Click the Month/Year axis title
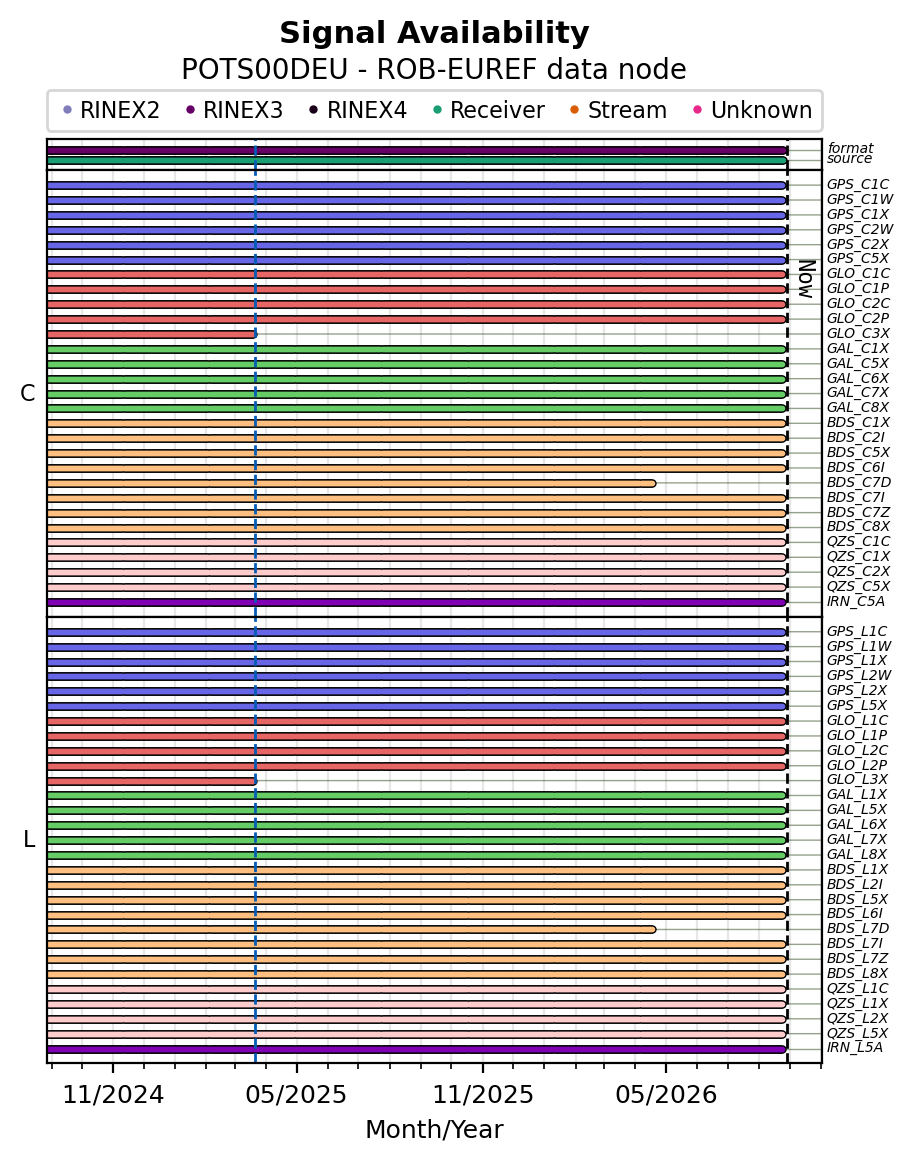Screen dimensions: 914x1162 434,1130
